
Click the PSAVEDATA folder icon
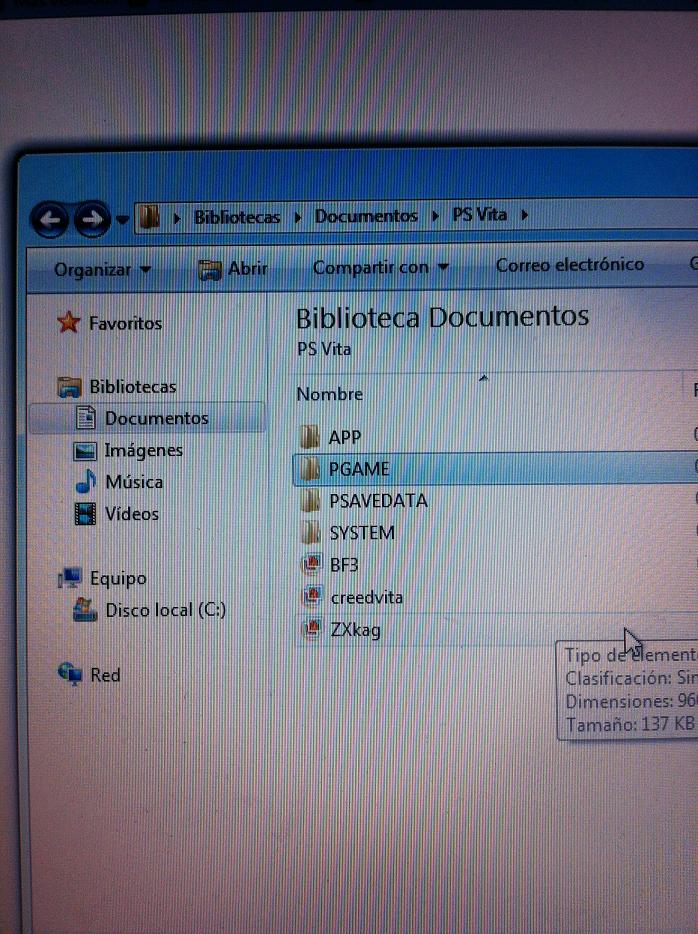[x=310, y=500]
